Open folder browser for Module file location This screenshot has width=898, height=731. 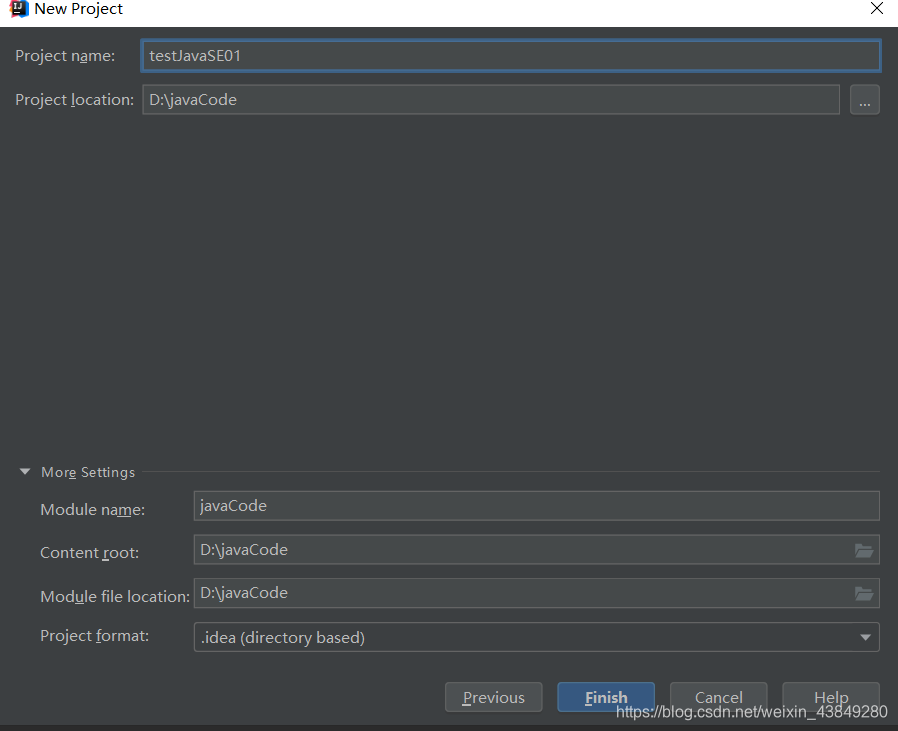click(864, 594)
